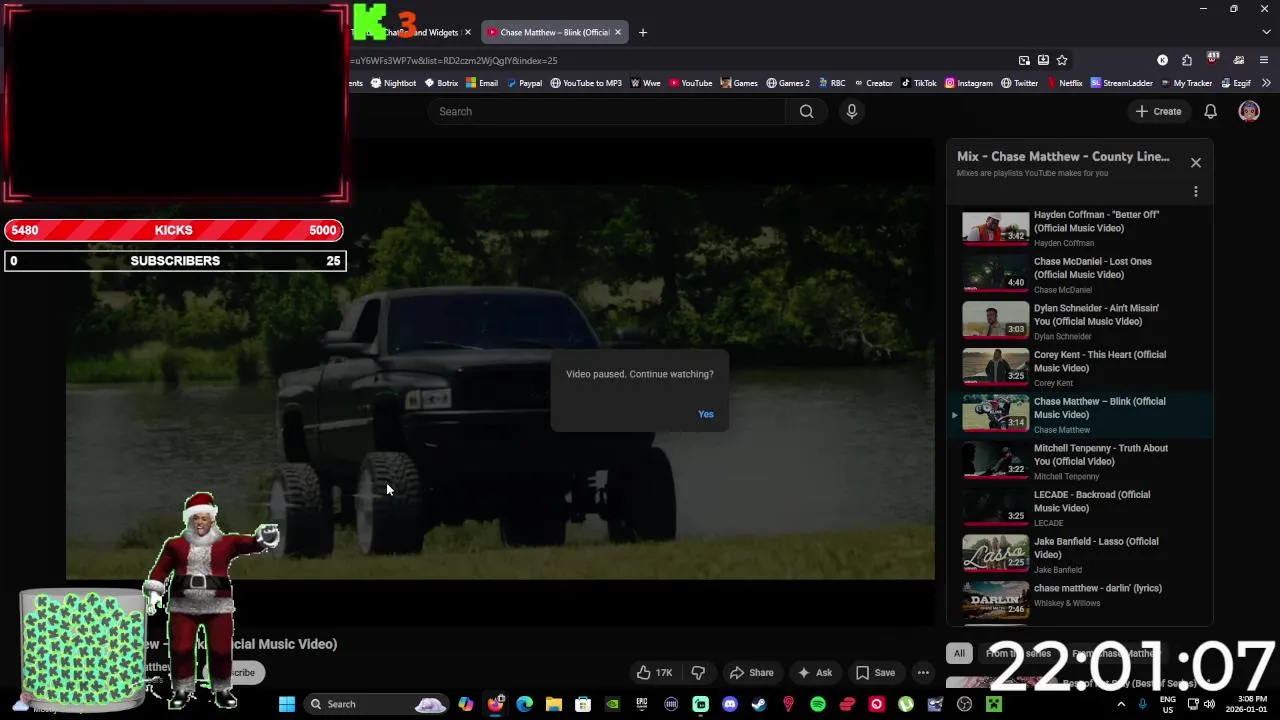Start voice search with the microphone
The image size is (1280, 720).
852,112
